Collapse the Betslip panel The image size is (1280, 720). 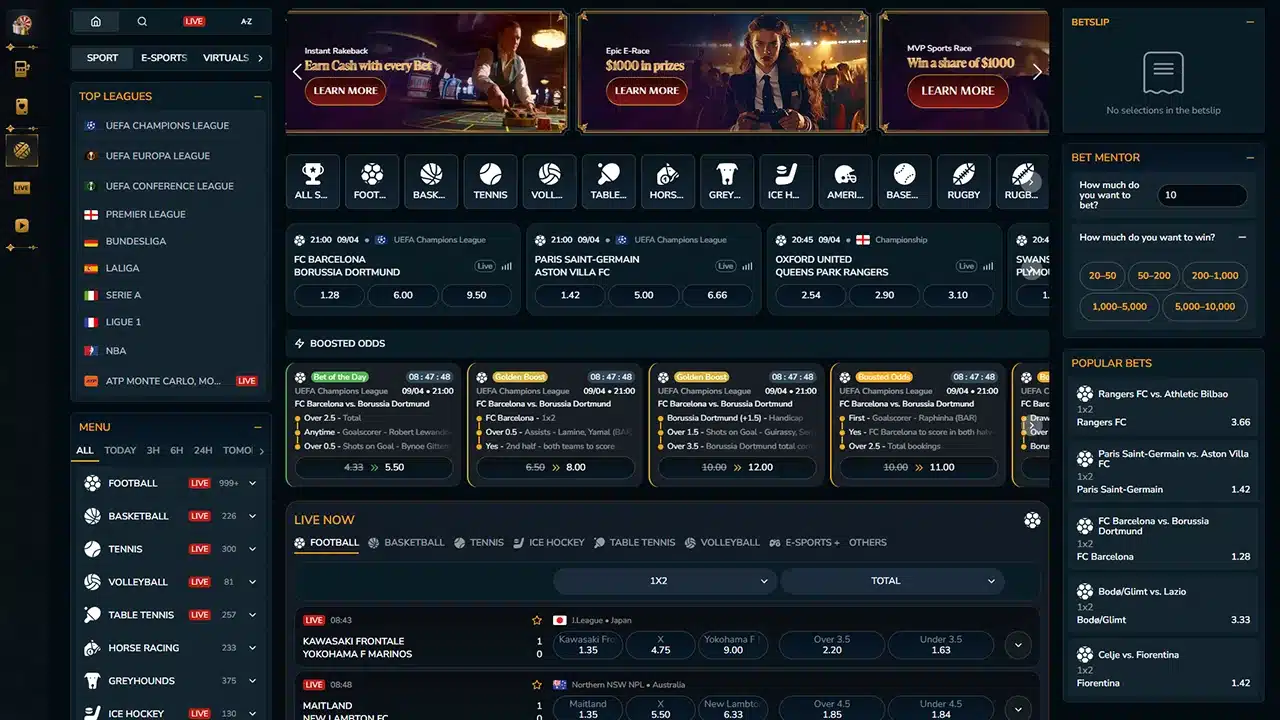(x=1250, y=22)
